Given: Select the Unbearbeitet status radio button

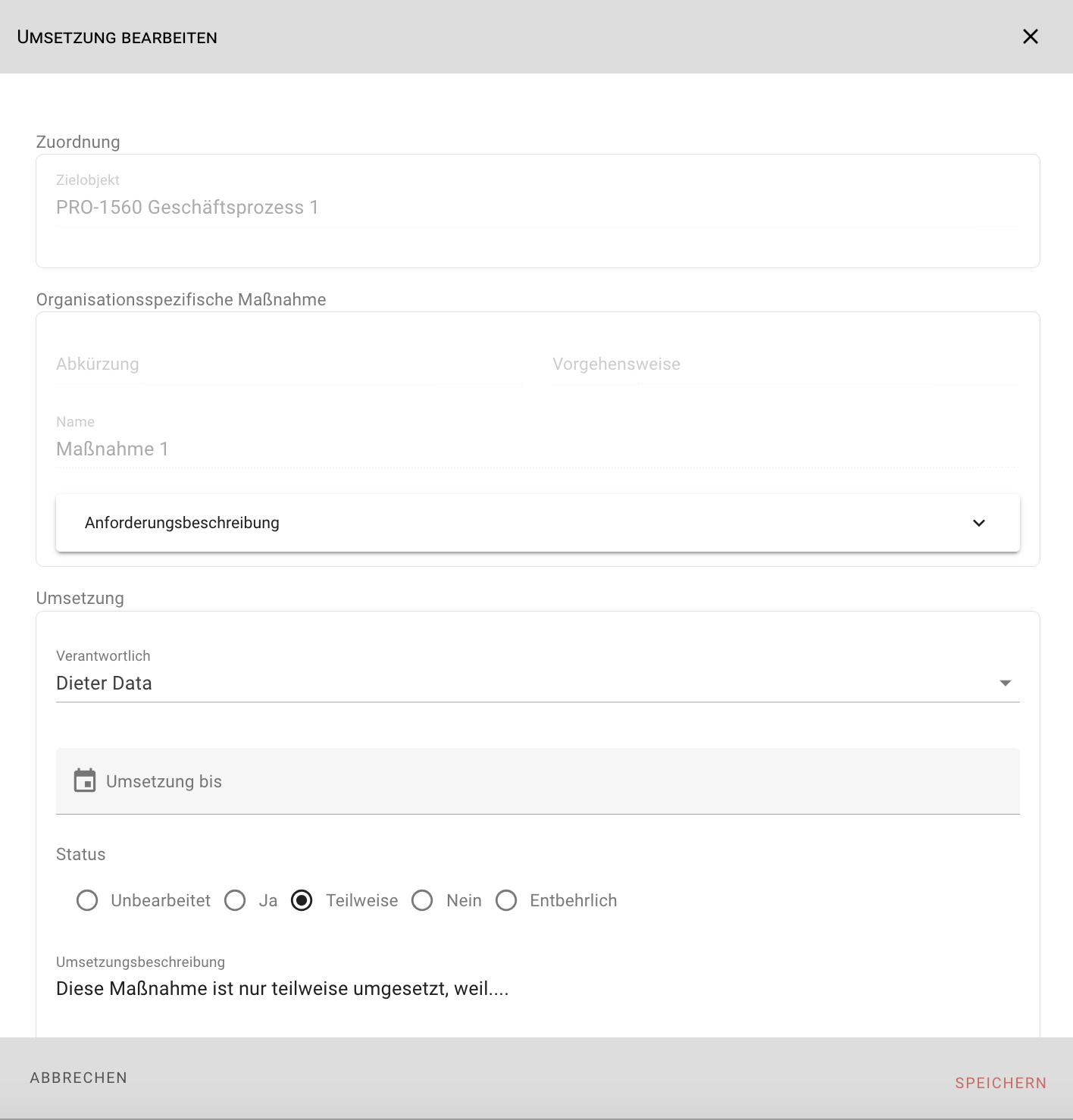Looking at the screenshot, I should click(x=87, y=900).
